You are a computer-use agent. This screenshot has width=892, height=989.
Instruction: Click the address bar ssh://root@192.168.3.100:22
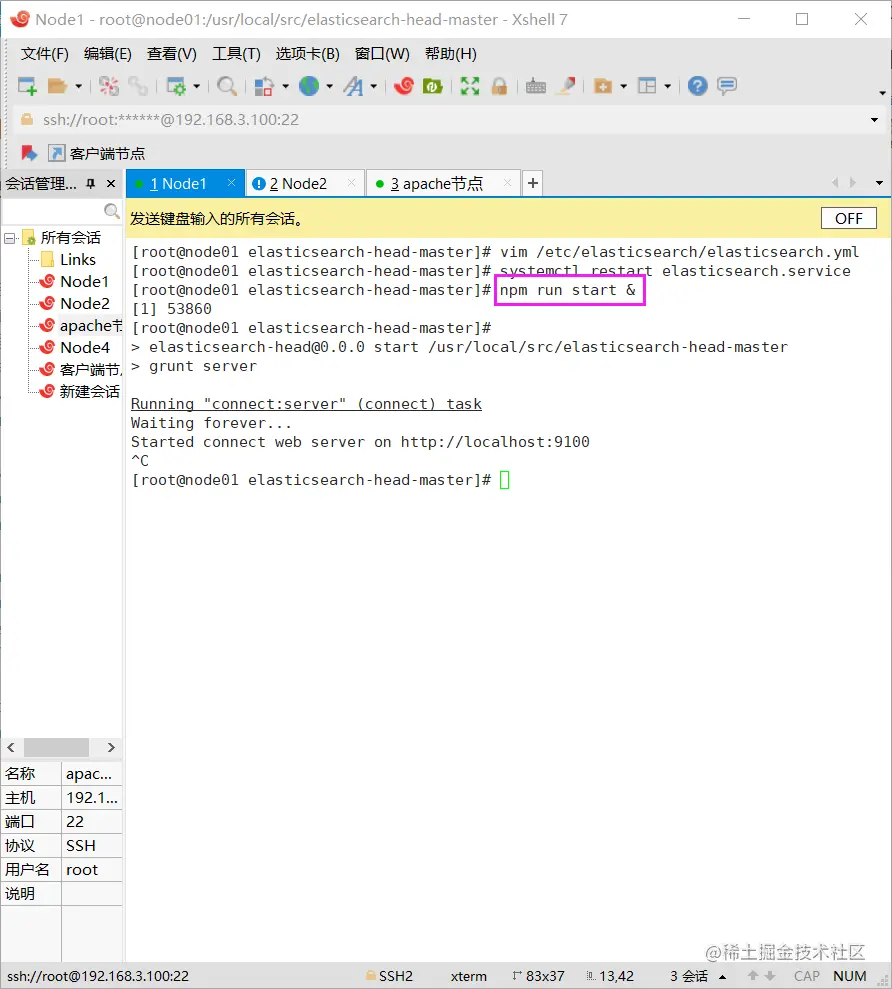[x=442, y=120]
